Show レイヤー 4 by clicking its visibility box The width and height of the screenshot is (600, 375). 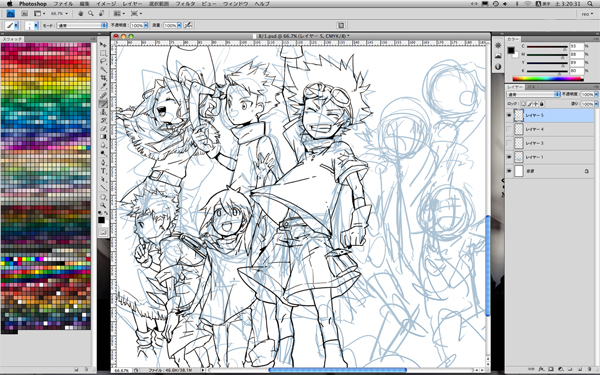pyautogui.click(x=509, y=129)
